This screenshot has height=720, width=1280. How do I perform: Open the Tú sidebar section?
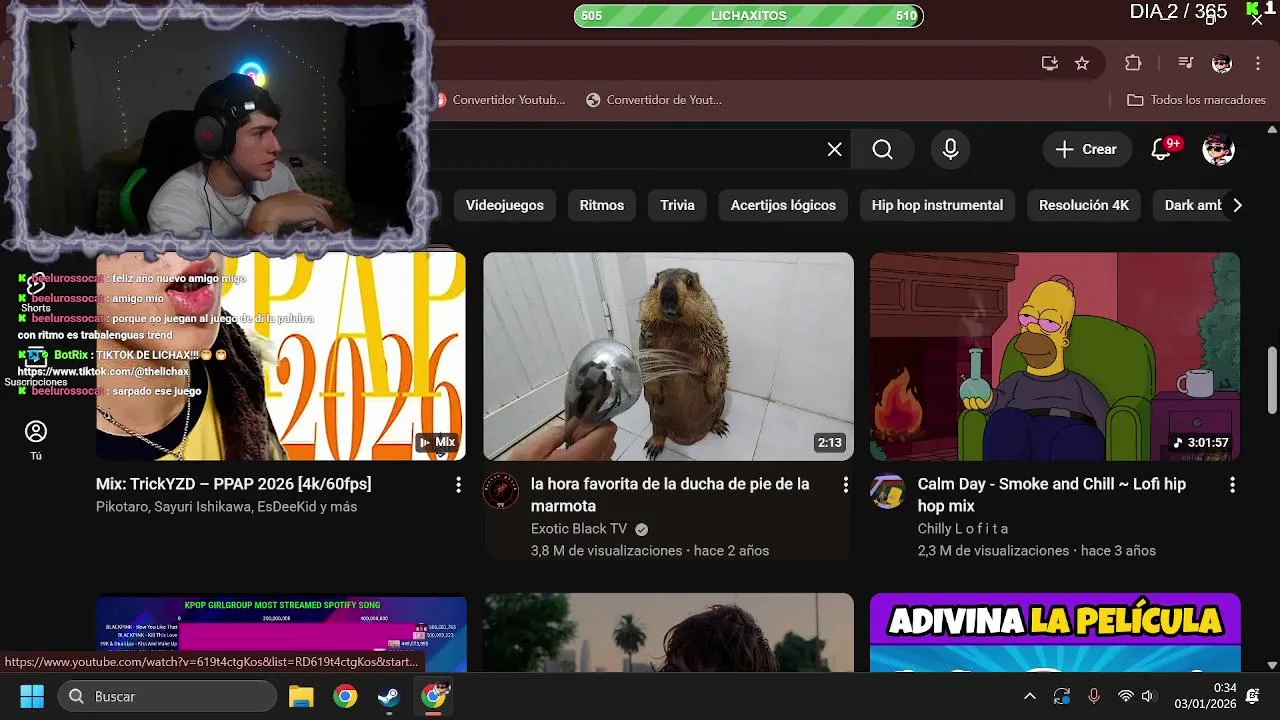(x=36, y=440)
